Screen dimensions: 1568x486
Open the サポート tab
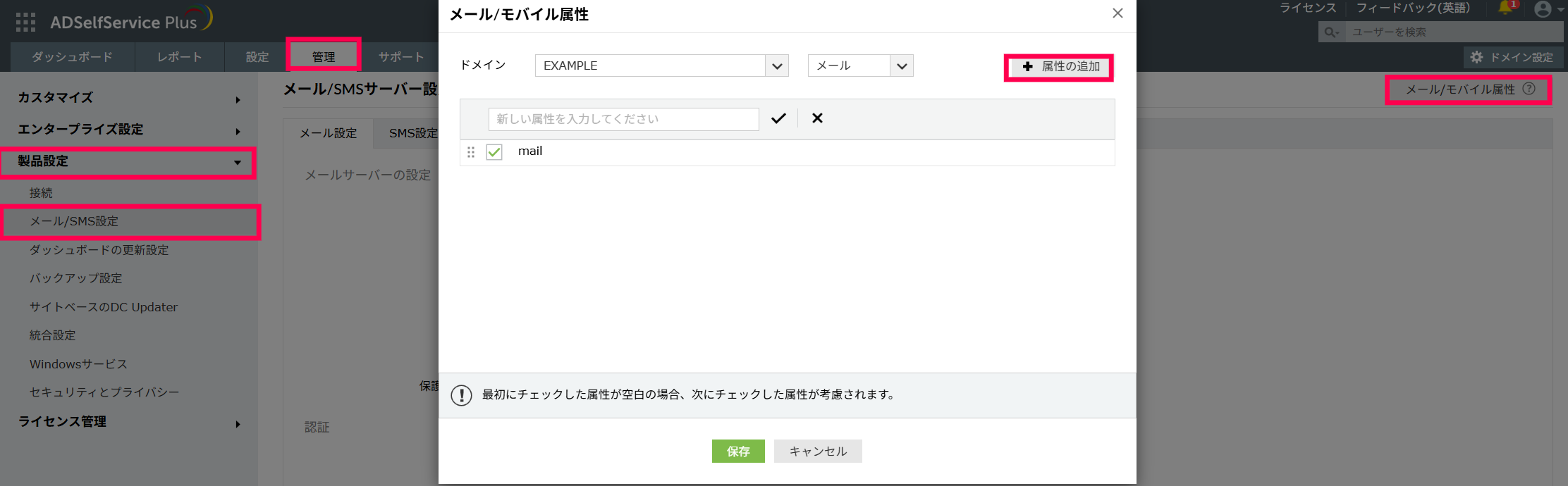[401, 57]
